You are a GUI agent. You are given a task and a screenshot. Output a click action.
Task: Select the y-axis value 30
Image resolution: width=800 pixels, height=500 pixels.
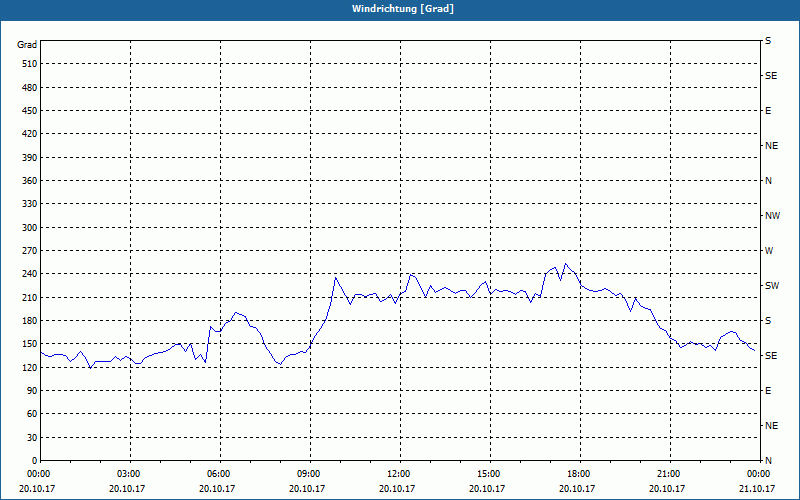point(32,438)
